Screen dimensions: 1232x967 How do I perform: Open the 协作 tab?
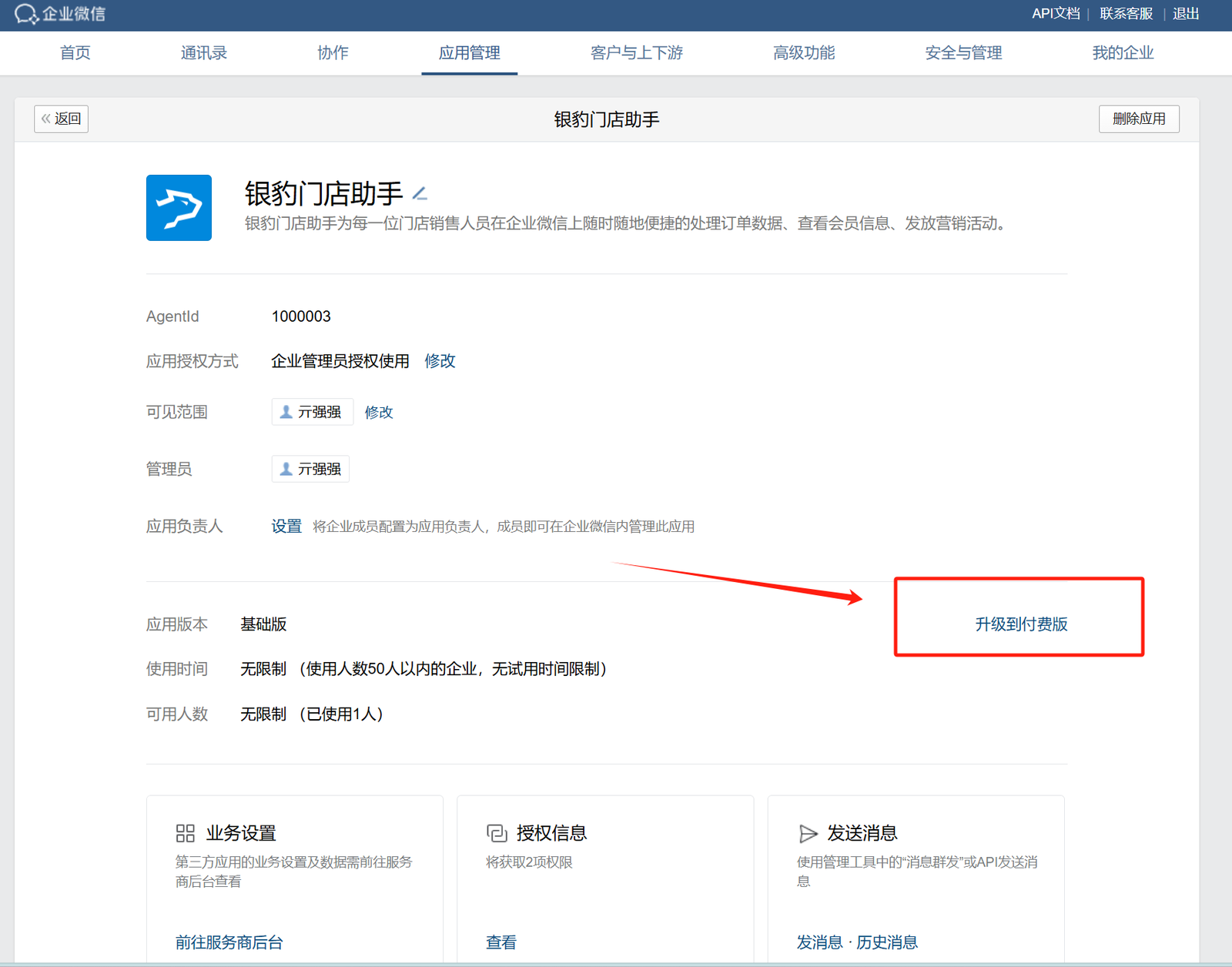coord(333,52)
